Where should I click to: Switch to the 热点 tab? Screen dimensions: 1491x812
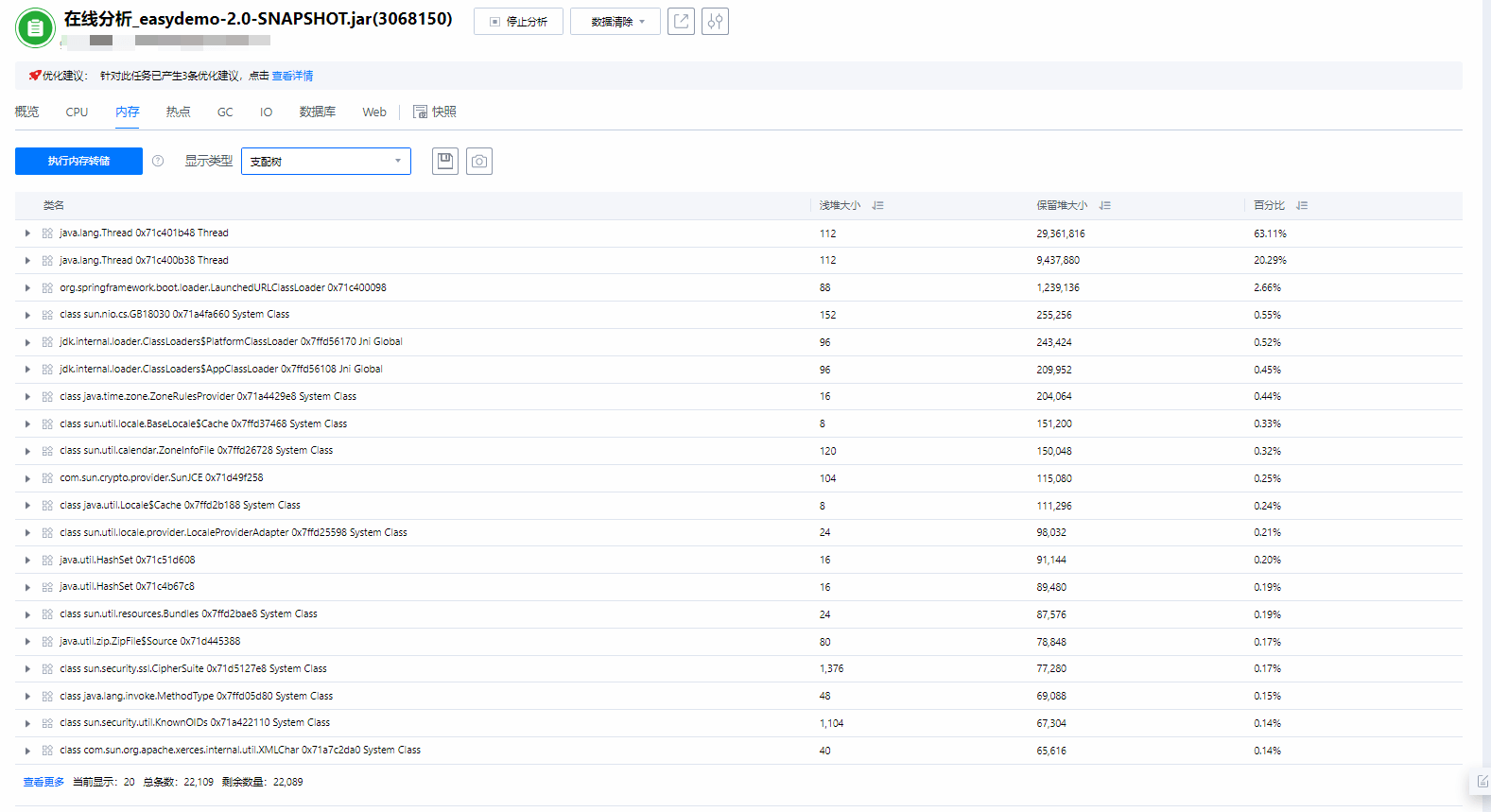click(x=178, y=112)
